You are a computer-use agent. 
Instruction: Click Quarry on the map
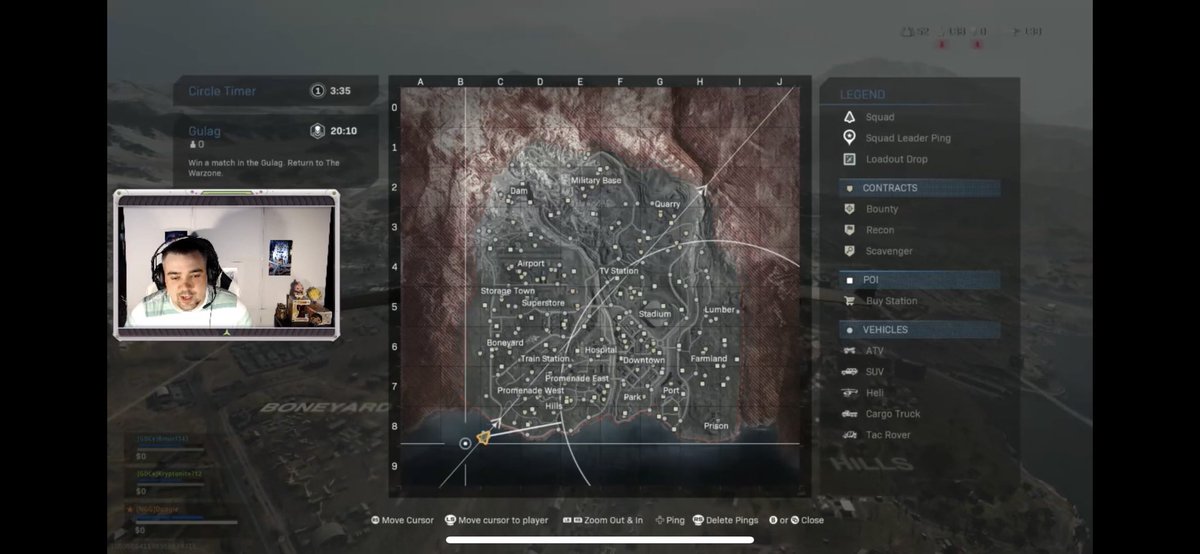(x=666, y=204)
